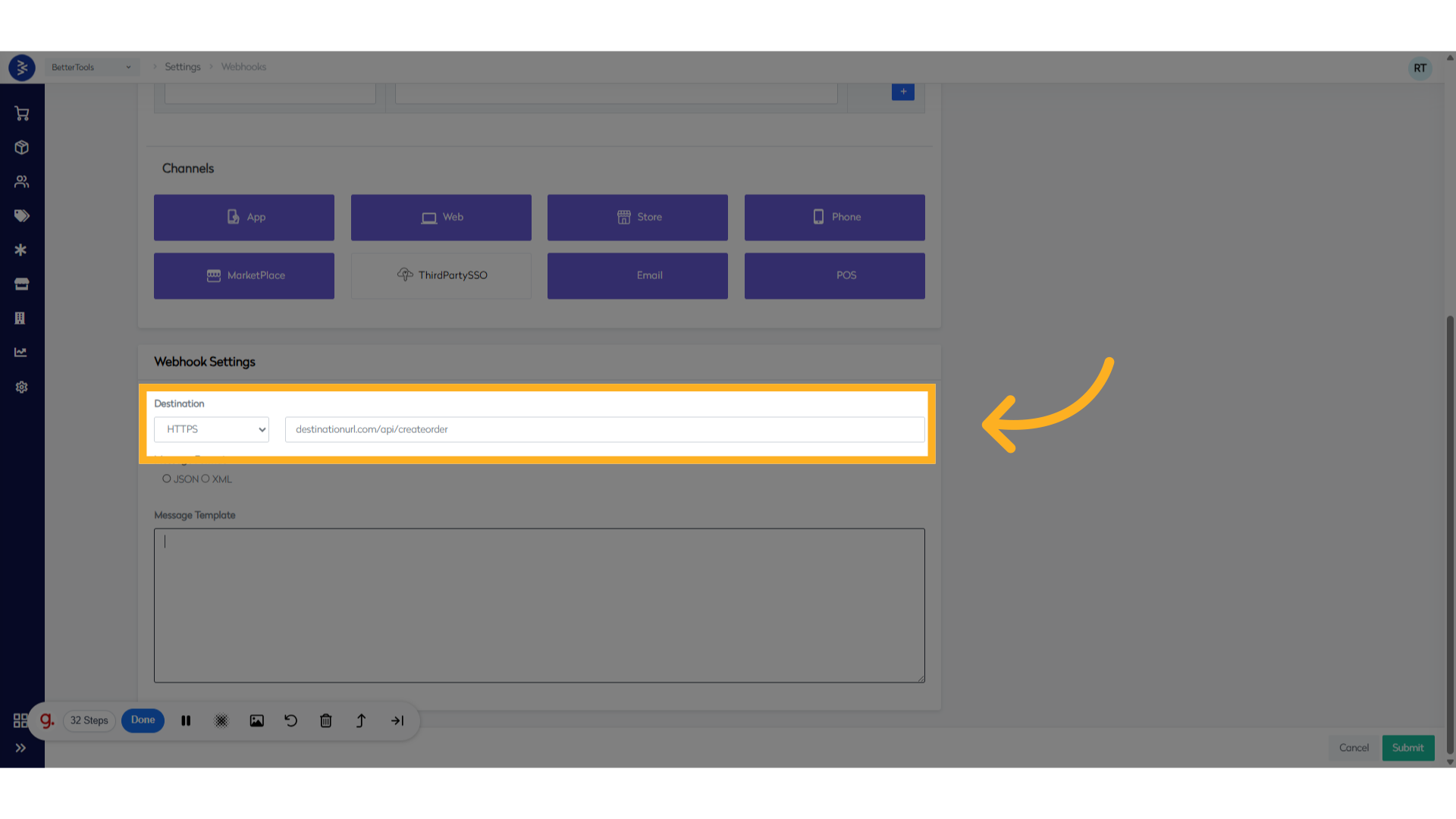
Task: Open Webhooks breadcrumb item
Action: pyautogui.click(x=243, y=67)
